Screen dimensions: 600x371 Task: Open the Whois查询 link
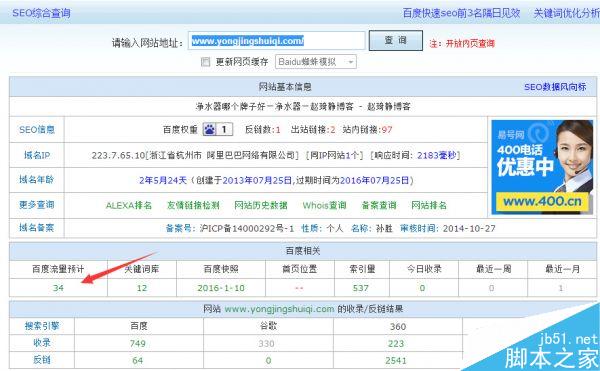click(324, 205)
